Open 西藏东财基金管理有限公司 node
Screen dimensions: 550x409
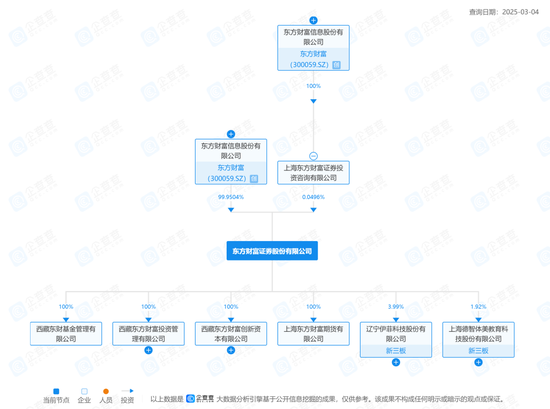click(66, 334)
